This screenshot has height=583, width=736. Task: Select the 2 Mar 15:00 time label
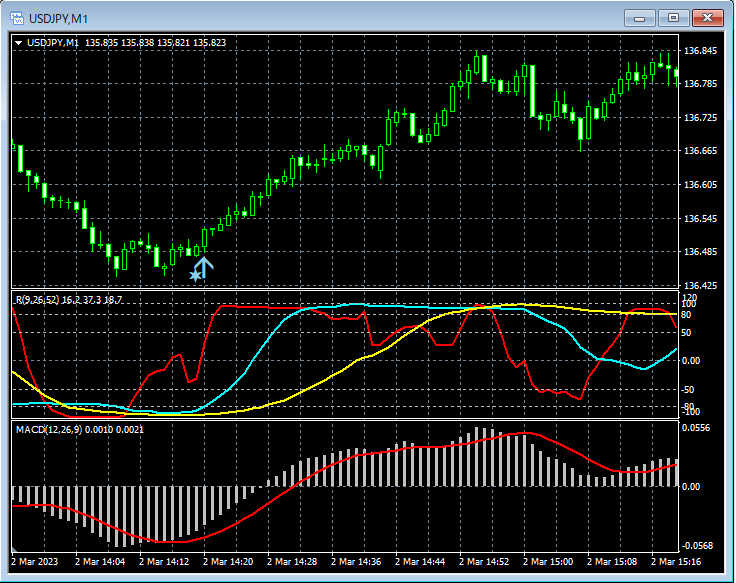pos(548,562)
